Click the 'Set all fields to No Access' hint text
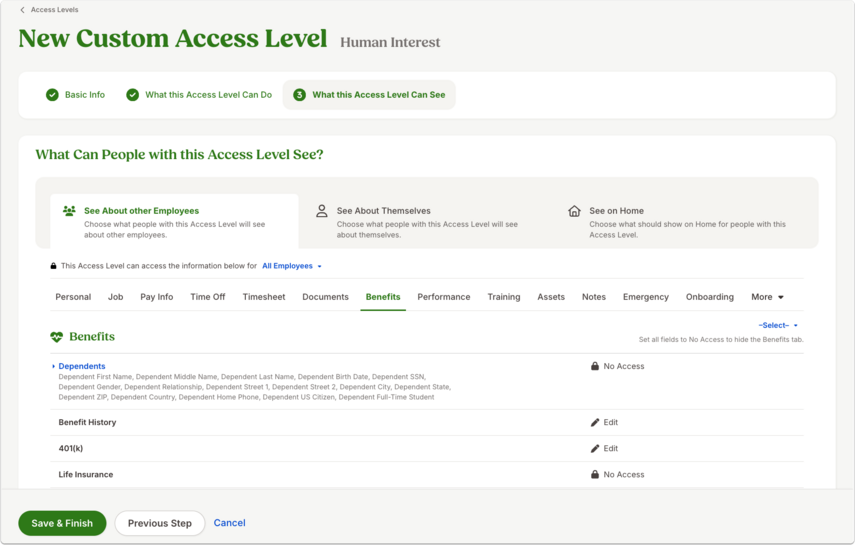 (x=721, y=340)
